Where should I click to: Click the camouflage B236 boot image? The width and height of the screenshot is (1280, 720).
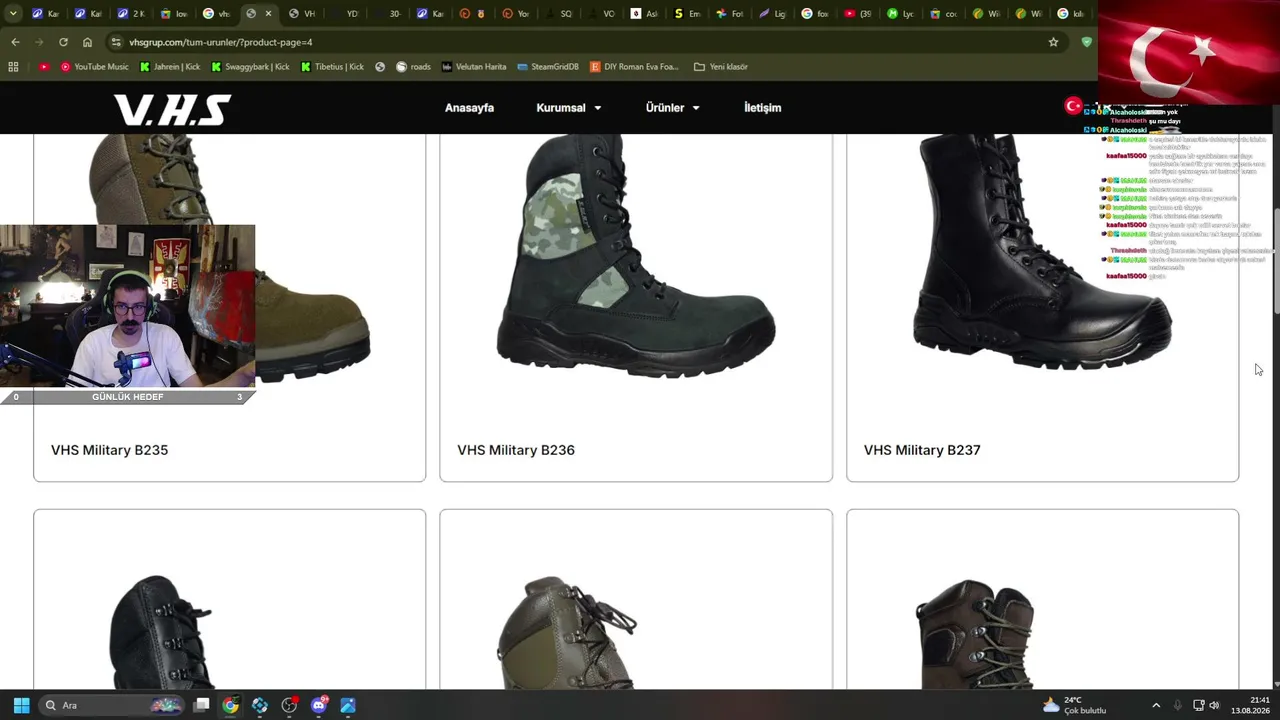[636, 257]
